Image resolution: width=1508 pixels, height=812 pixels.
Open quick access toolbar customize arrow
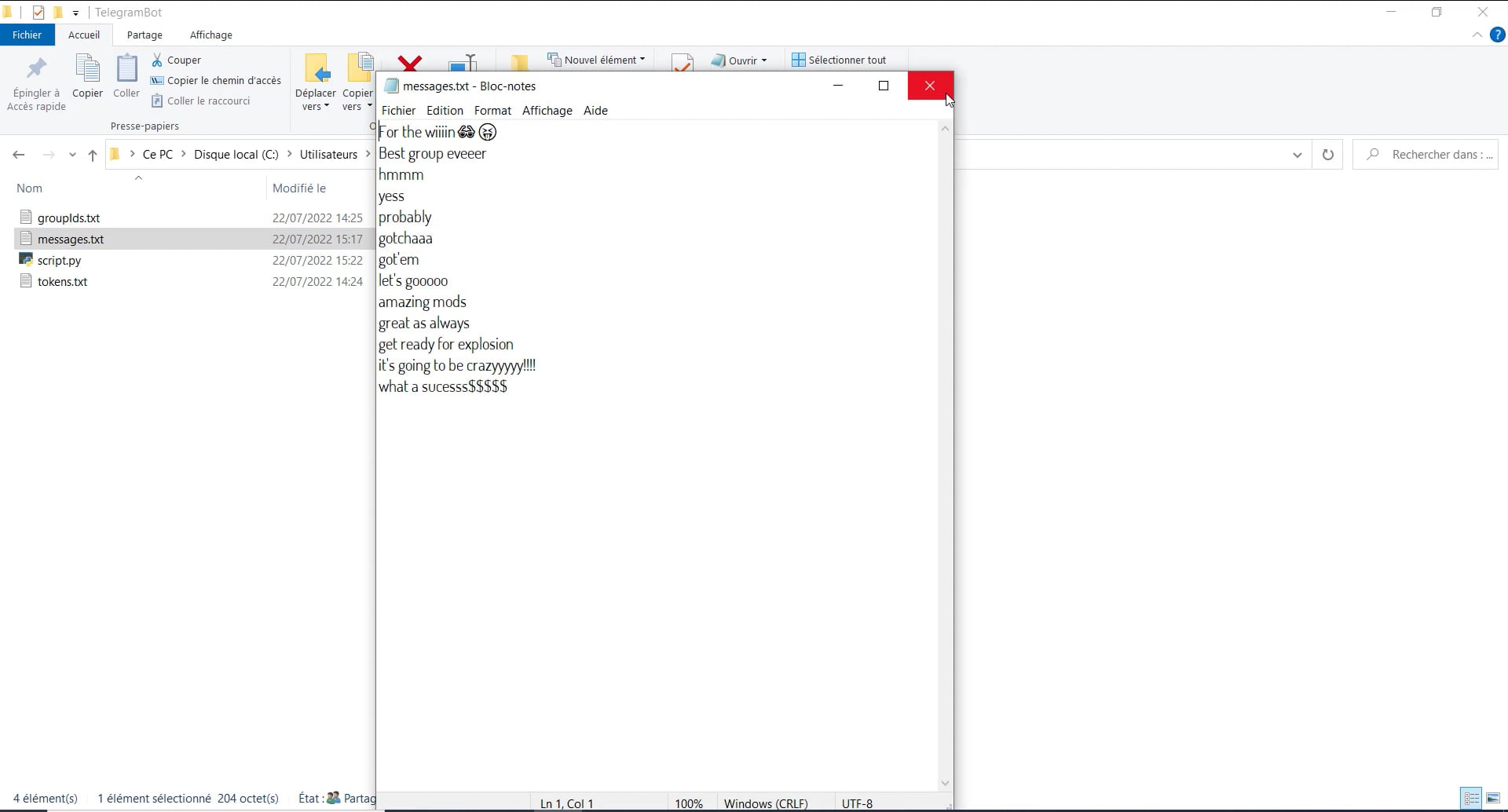75,13
